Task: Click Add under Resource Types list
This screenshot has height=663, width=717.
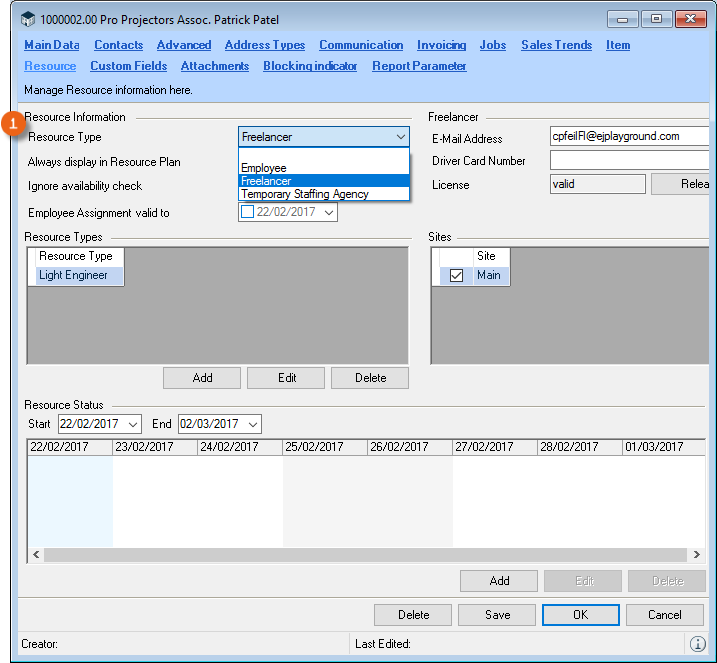Action: click(x=202, y=378)
